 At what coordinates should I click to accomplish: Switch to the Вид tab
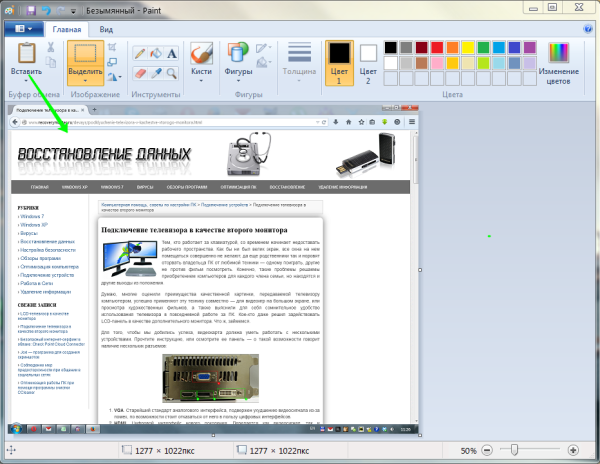point(107,30)
